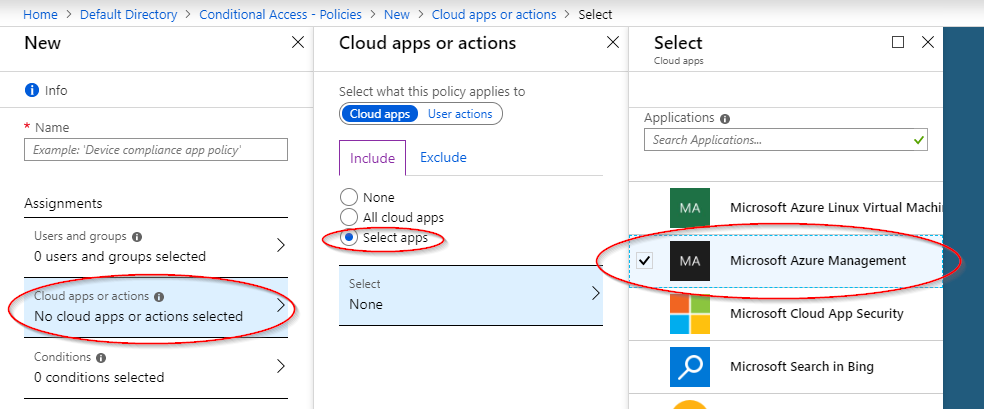Open info tooltip beside Cloud apps or actions
The height and width of the screenshot is (409, 984).
click(x=159, y=297)
